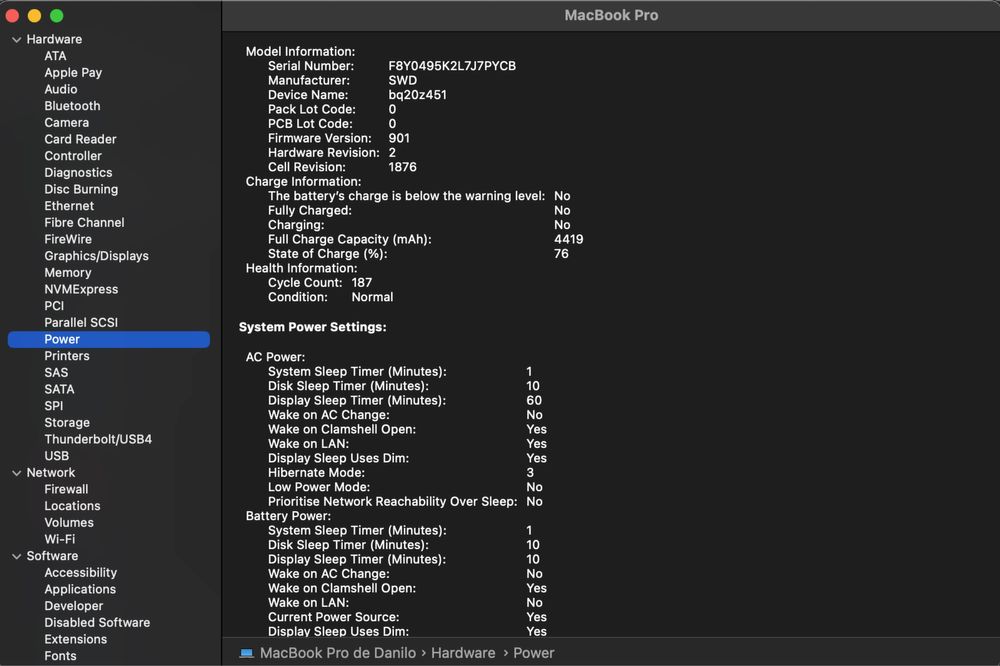The height and width of the screenshot is (666, 1000).
Task: Click Manufacturer value SWD
Action: coord(402,80)
